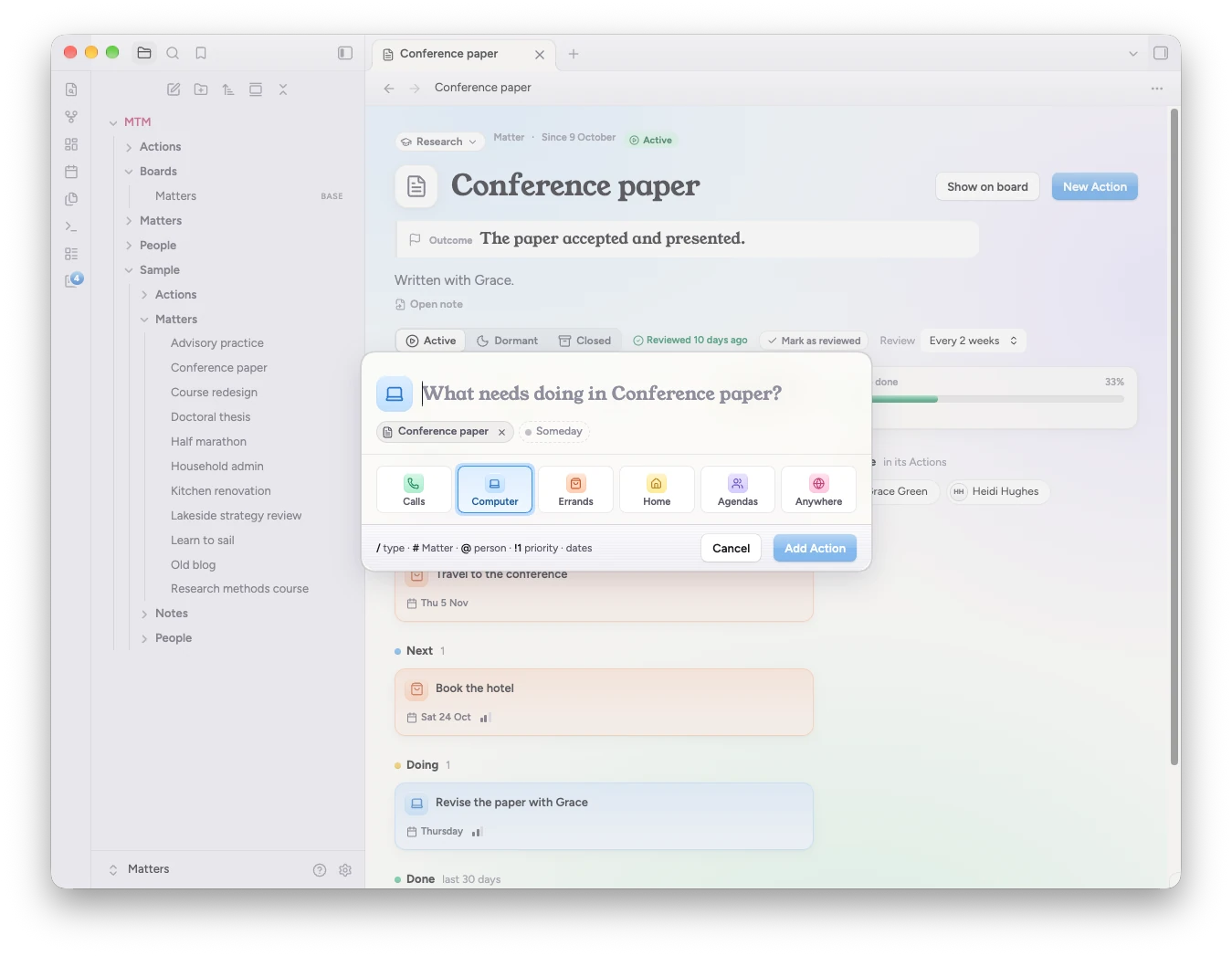
Task: Click Mark as reviewed
Action: point(815,341)
